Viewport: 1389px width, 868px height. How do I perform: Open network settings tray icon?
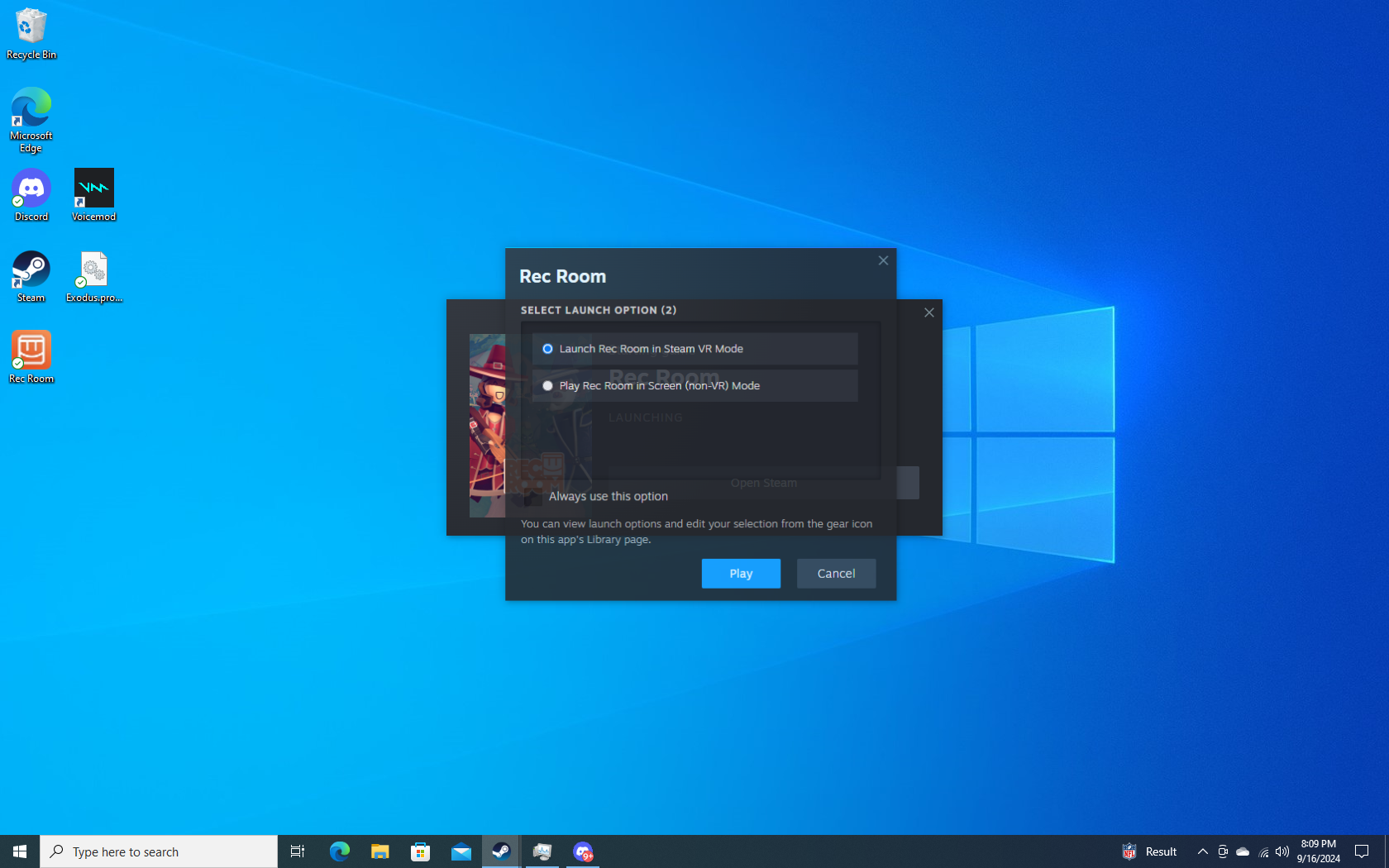(1263, 851)
